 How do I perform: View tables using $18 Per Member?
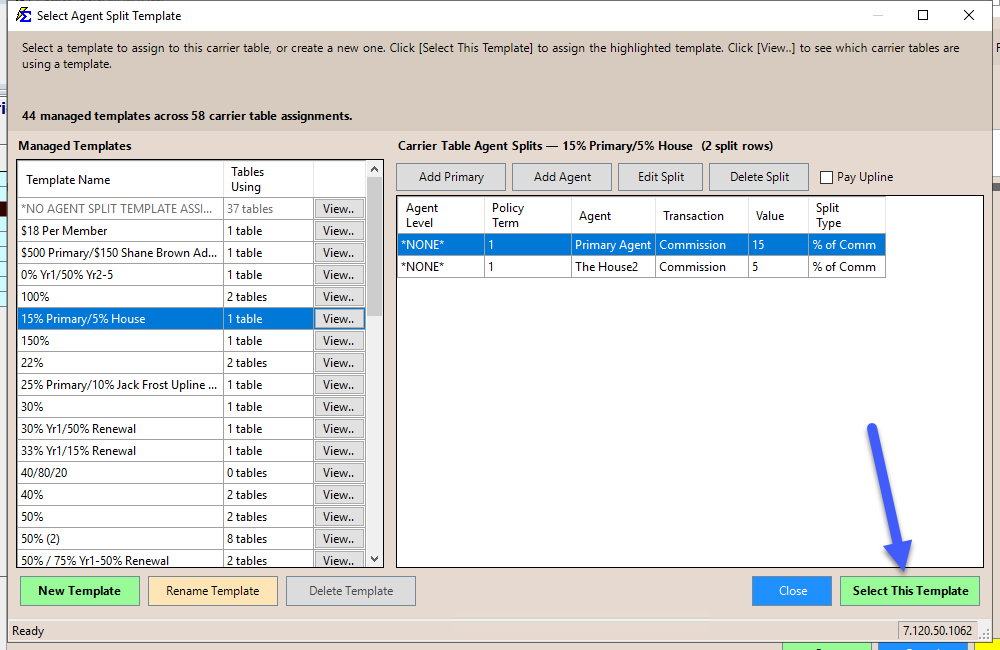pos(338,231)
